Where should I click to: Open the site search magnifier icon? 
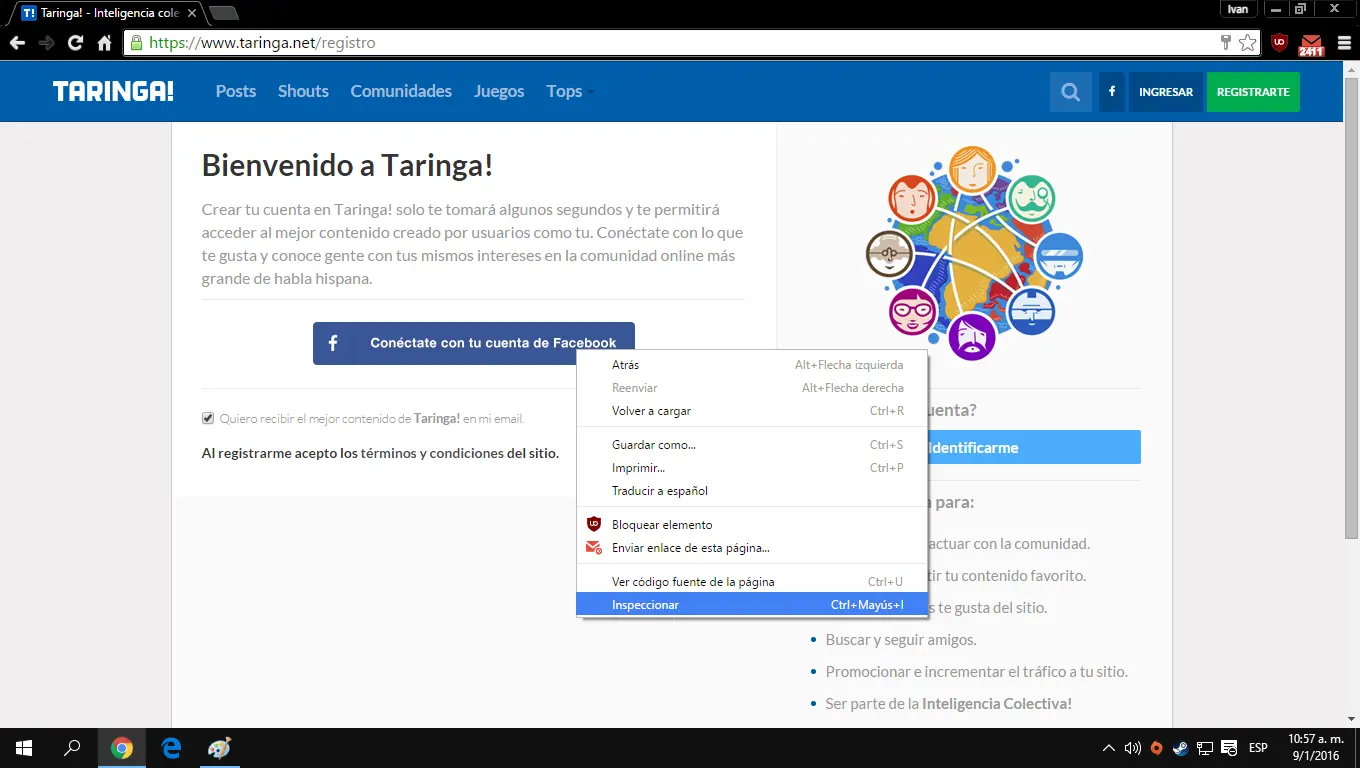tap(1071, 92)
